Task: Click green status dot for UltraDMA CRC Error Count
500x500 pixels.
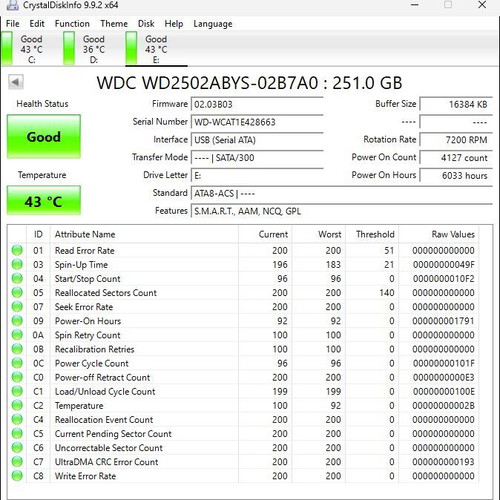Action: click(x=17, y=462)
